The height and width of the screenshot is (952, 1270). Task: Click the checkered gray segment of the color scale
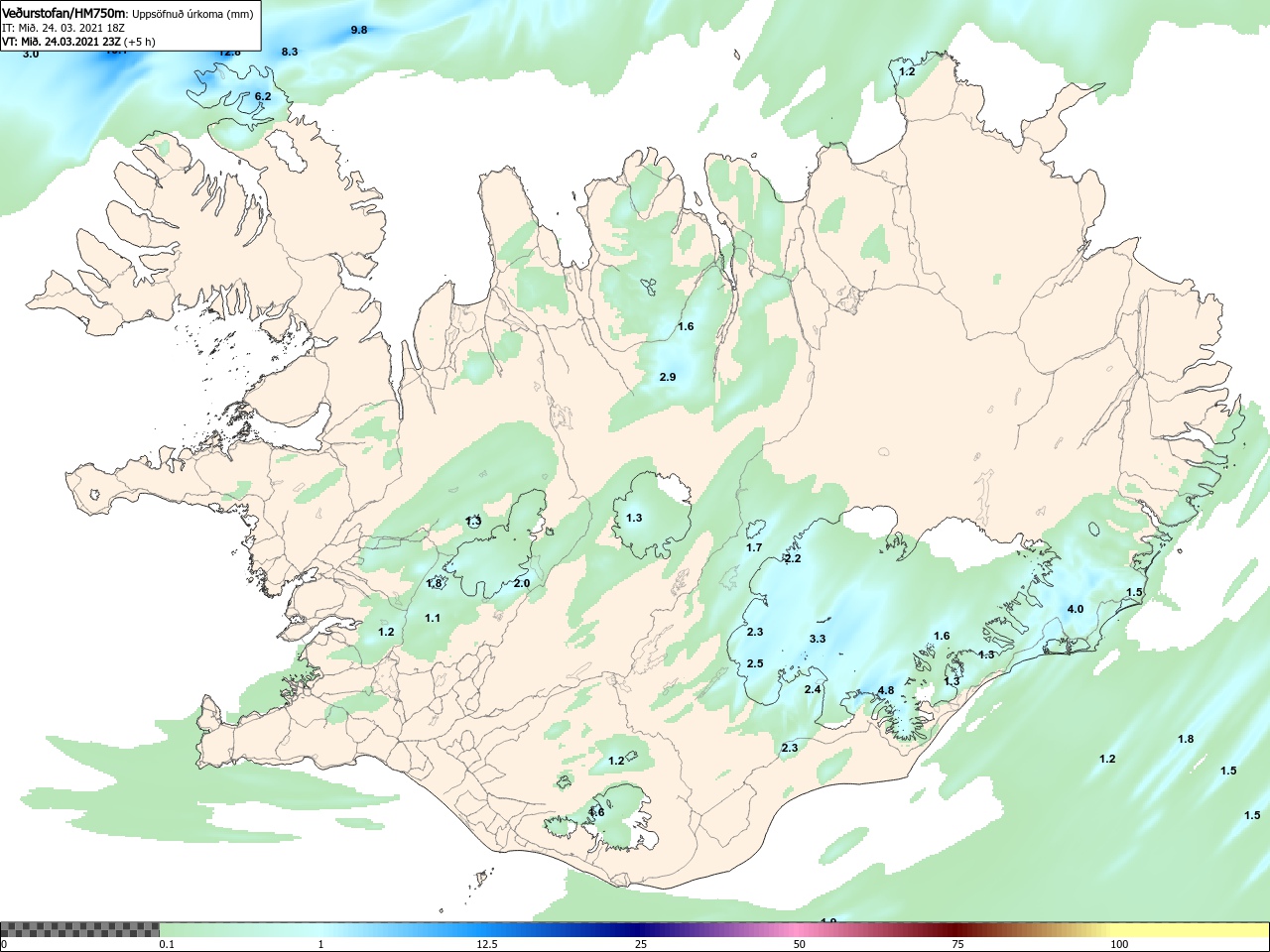click(x=79, y=929)
